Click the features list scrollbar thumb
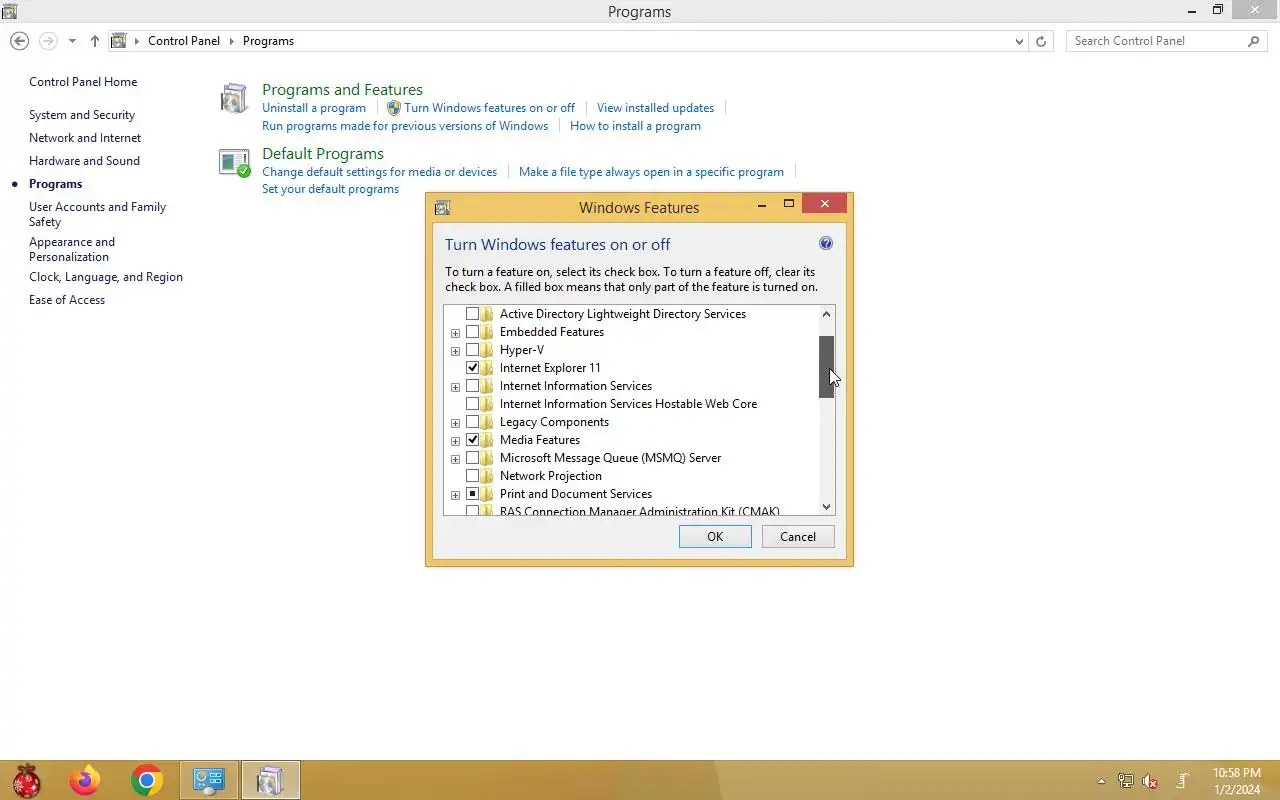 (826, 367)
